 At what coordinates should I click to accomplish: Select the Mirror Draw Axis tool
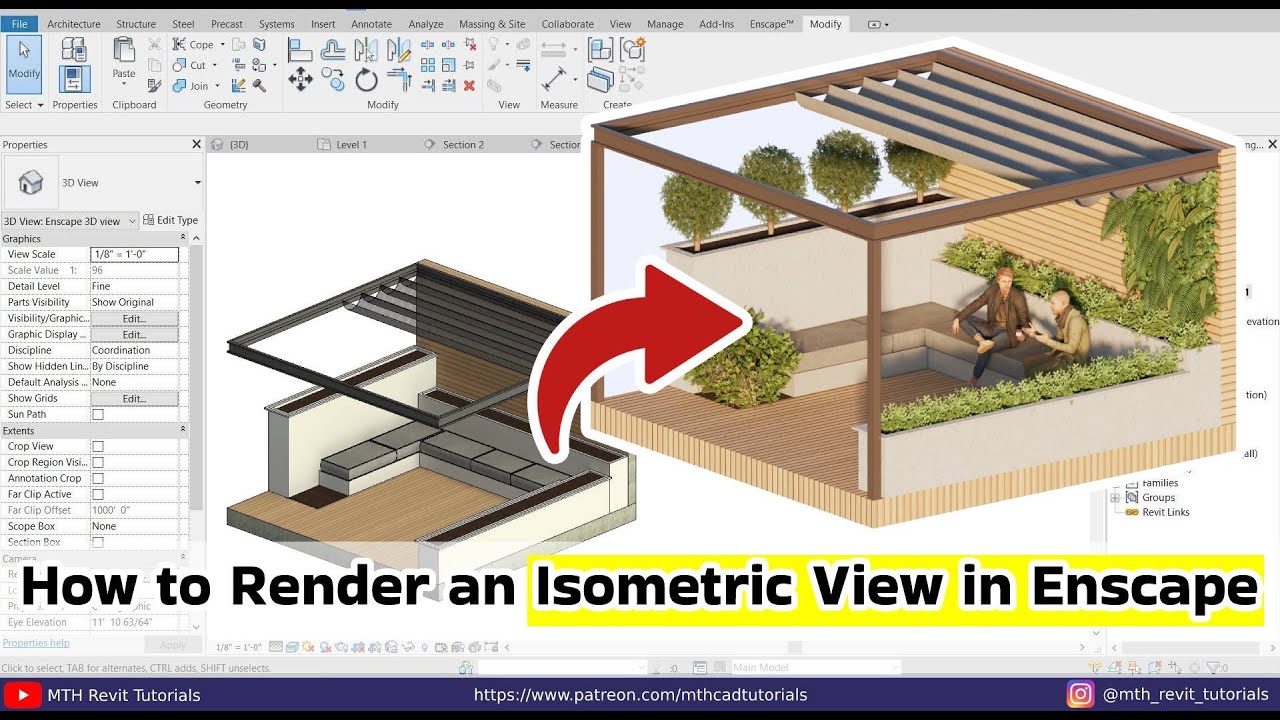pyautogui.click(x=399, y=49)
